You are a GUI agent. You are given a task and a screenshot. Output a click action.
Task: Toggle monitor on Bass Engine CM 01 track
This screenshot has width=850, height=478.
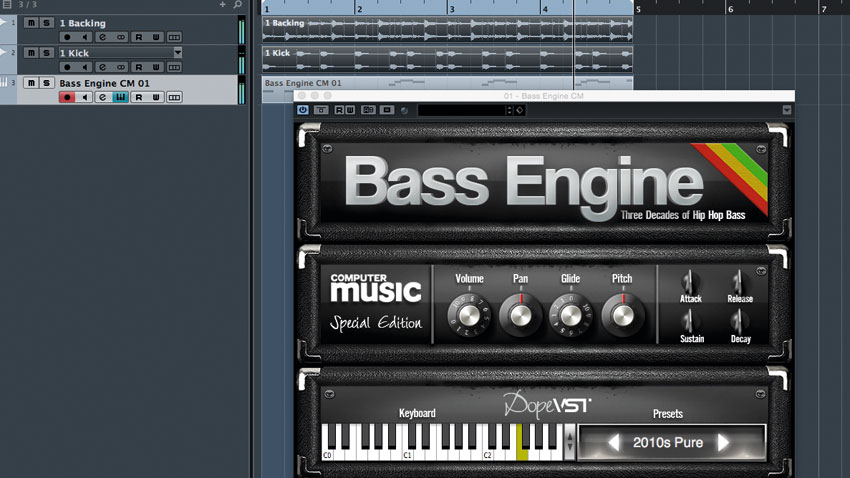click(x=85, y=97)
